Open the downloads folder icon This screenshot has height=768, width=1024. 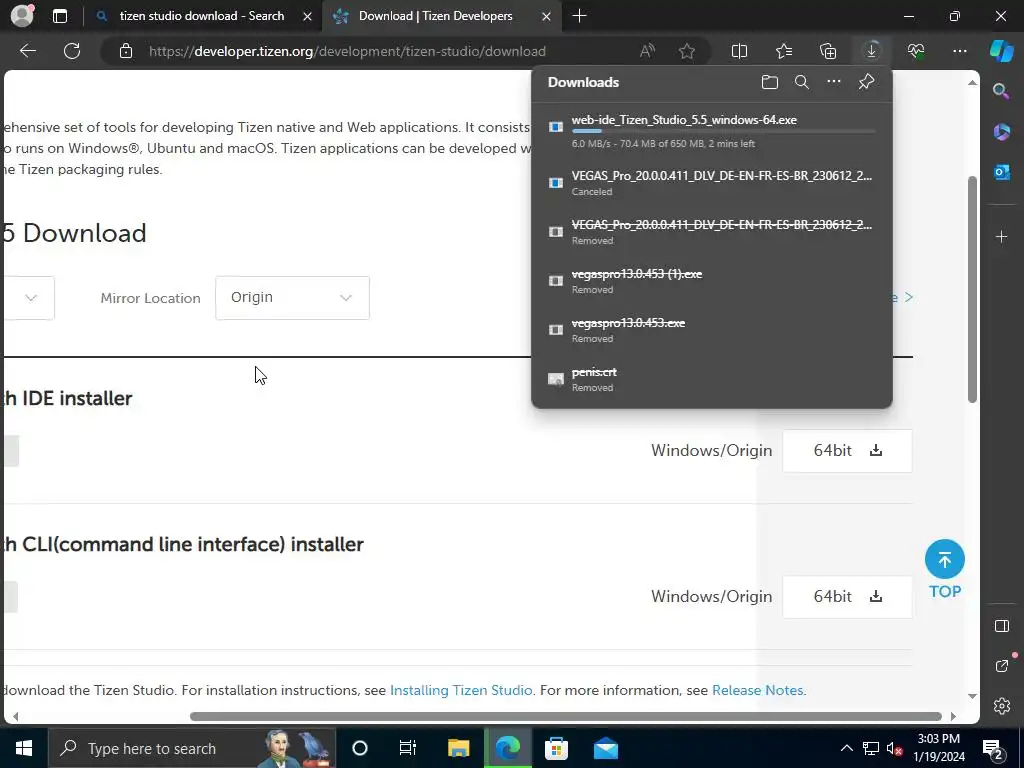(x=770, y=82)
